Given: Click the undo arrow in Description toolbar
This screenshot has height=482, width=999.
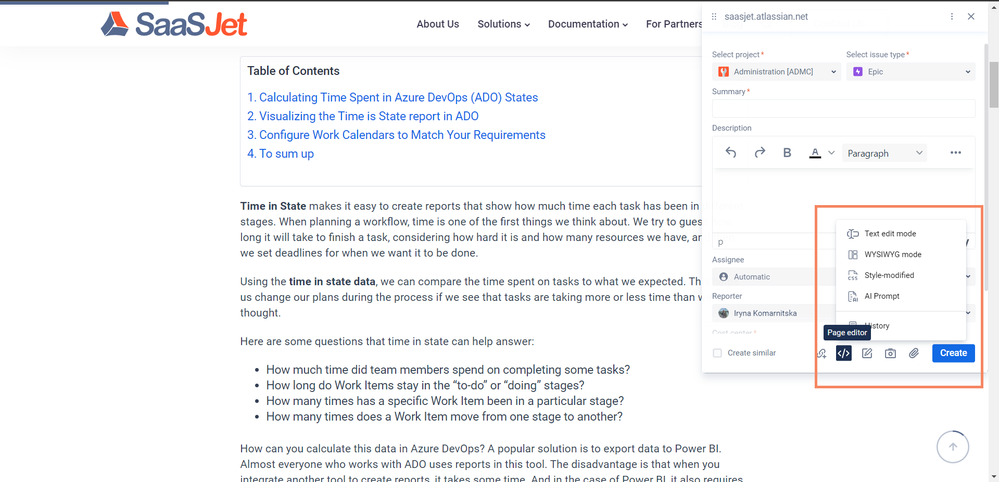Looking at the screenshot, I should tap(731, 153).
